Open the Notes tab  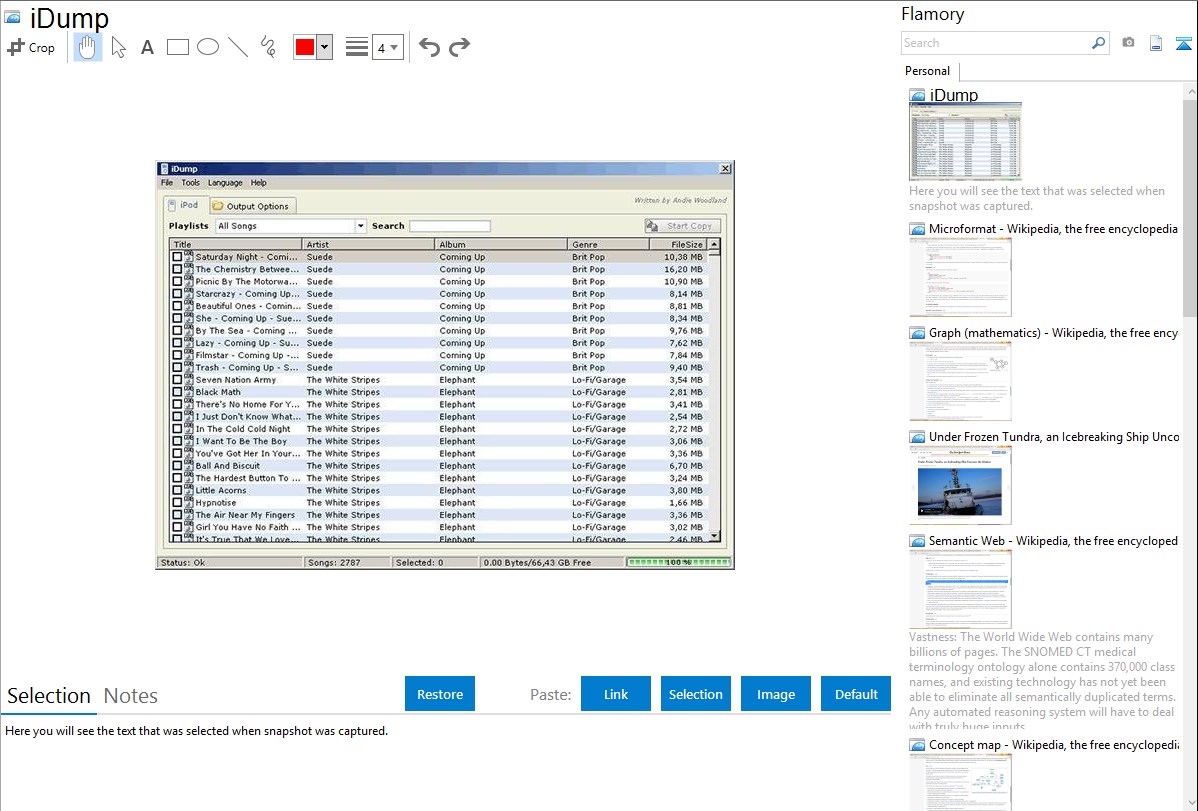pyautogui.click(x=131, y=696)
